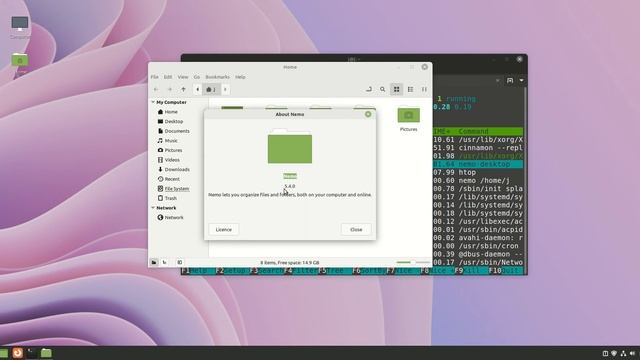Click the version 5.4.0 text
Viewport: 640px width, 360px height.
[x=290, y=186]
